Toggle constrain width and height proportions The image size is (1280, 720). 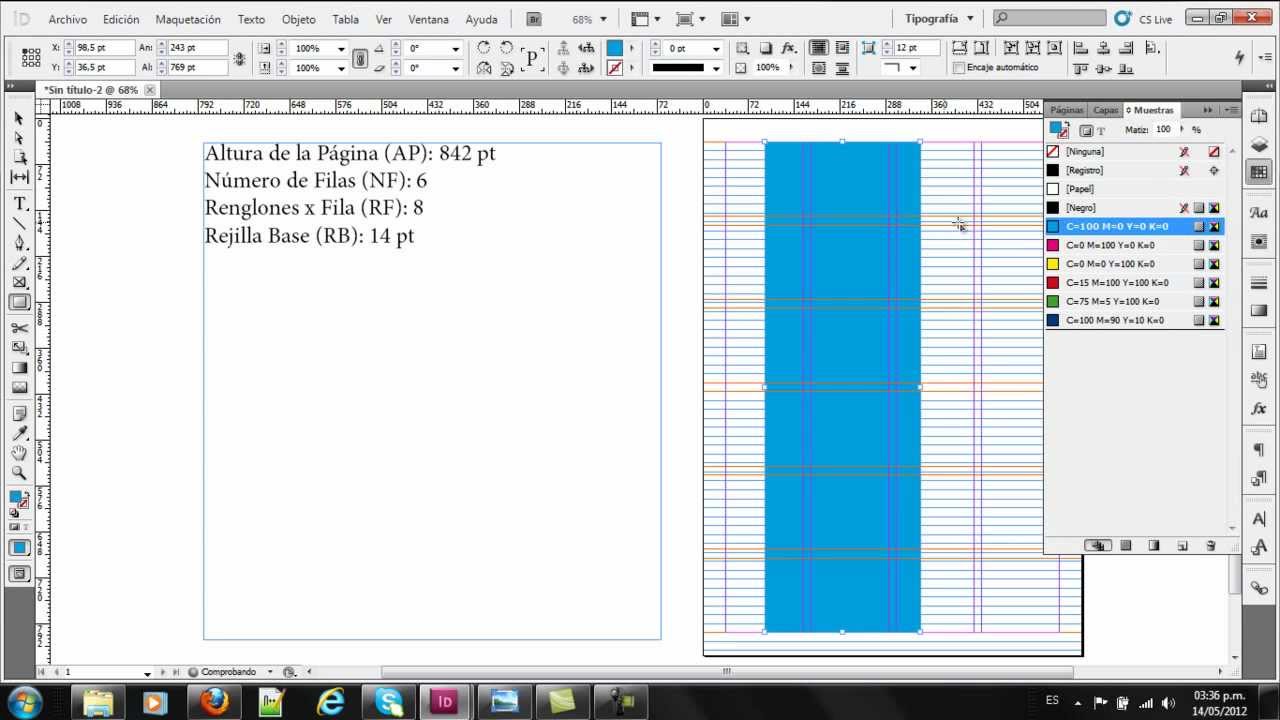pyautogui.click(x=239, y=59)
